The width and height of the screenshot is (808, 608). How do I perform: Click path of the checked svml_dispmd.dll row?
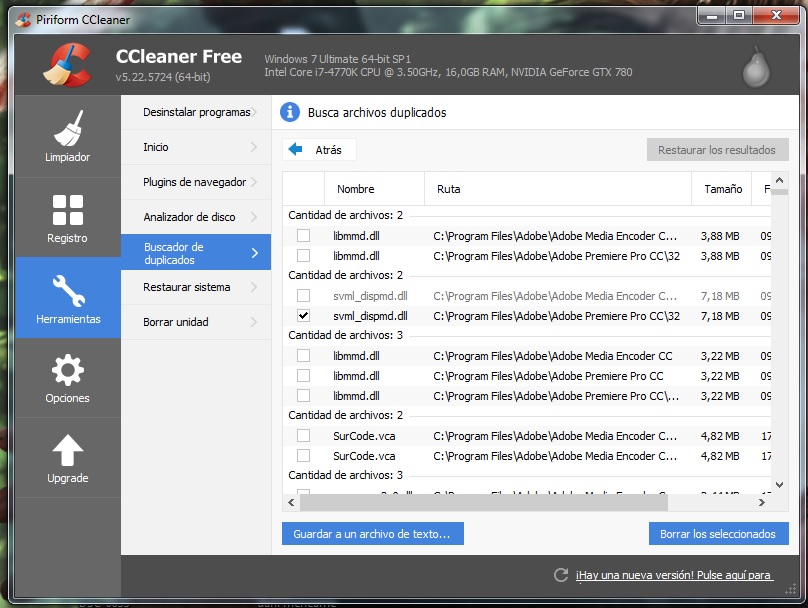557,315
